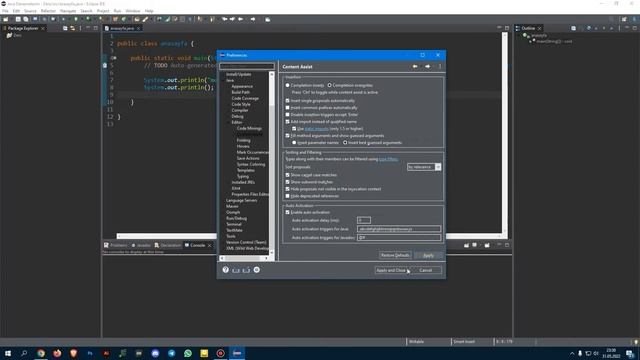Toggle Show camel case matches
This screenshot has width=640, height=360.
[287, 175]
